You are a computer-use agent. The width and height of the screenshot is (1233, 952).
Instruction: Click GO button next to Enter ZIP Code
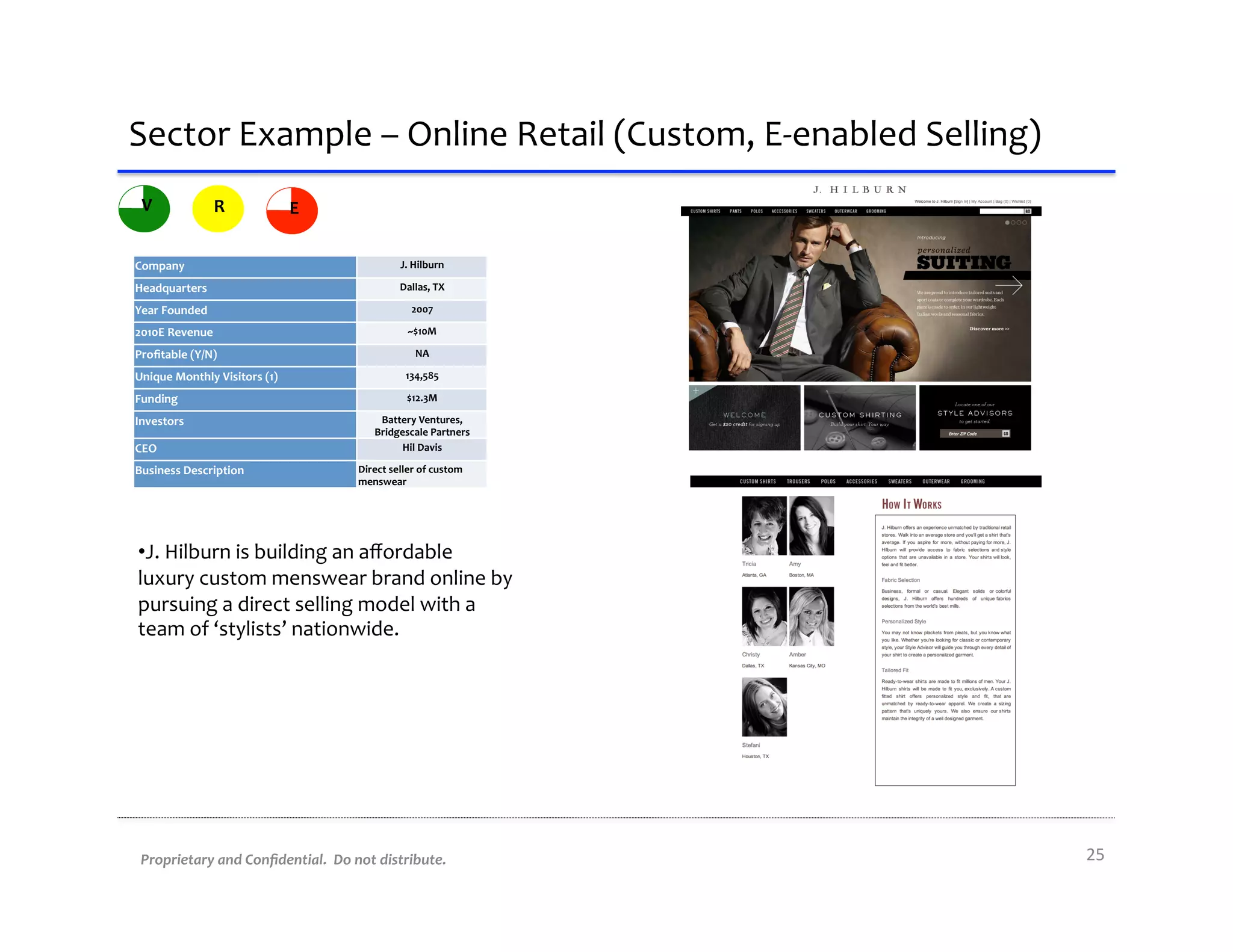1005,433
